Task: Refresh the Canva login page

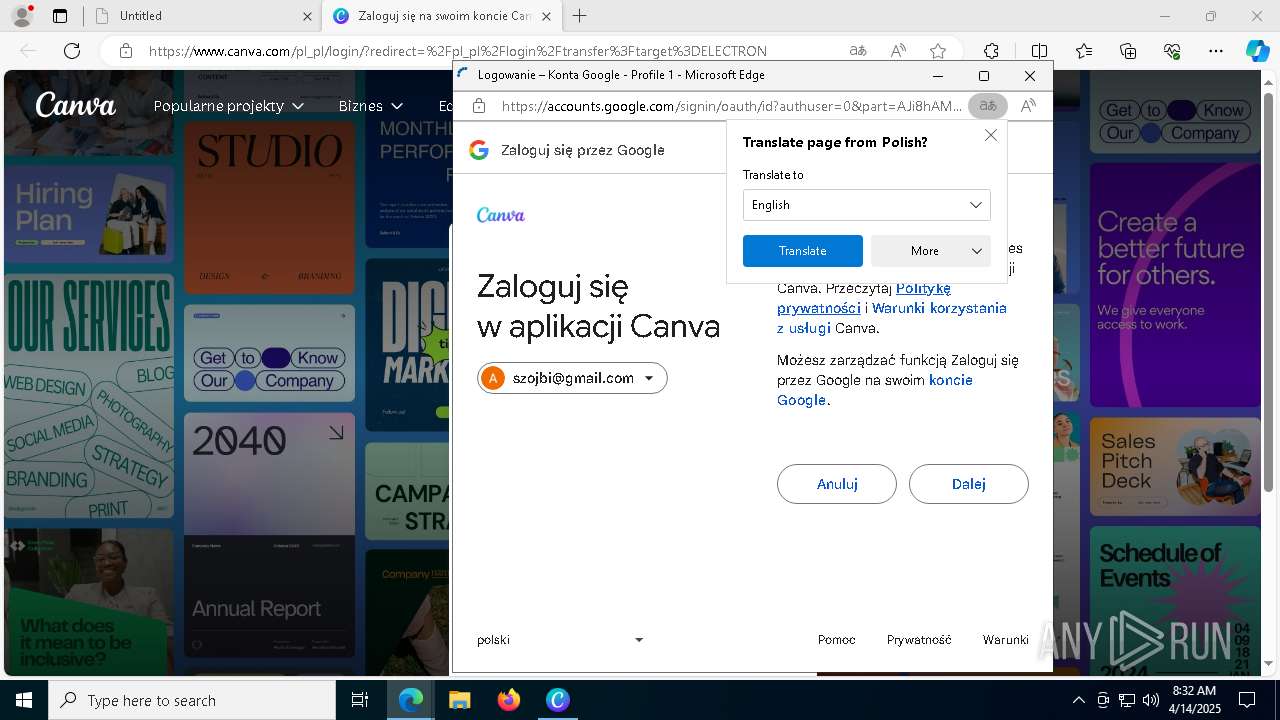Action: tap(72, 51)
